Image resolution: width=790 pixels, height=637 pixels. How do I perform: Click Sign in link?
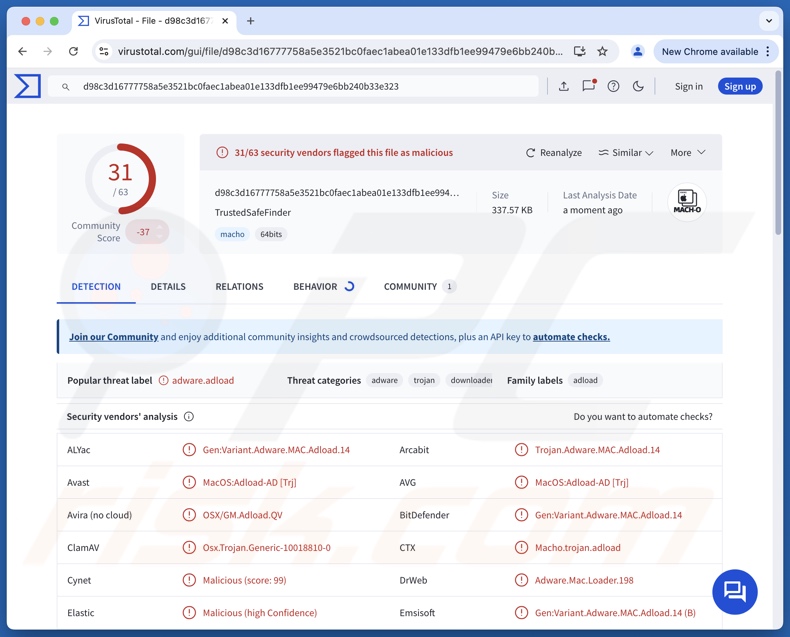(689, 86)
